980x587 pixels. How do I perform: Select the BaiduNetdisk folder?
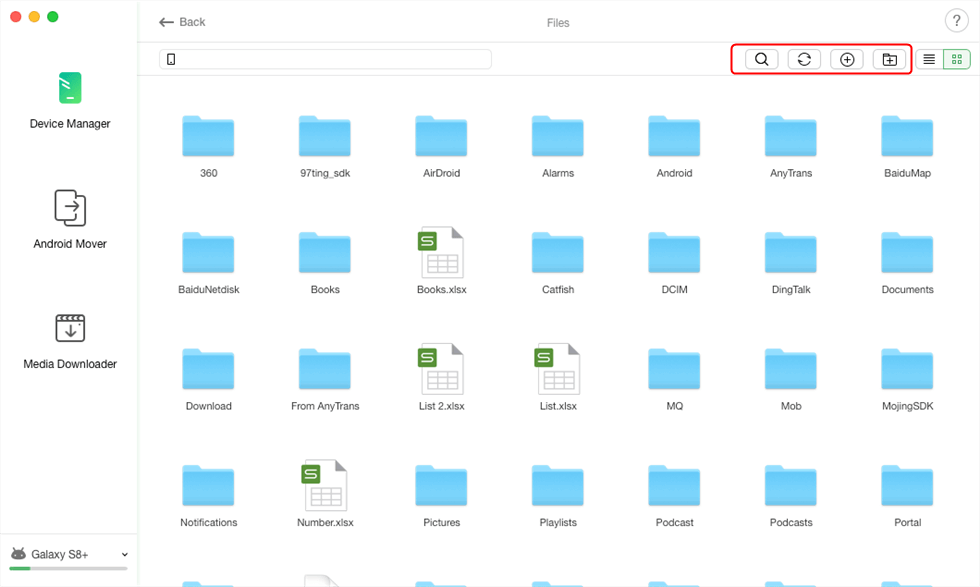208,263
